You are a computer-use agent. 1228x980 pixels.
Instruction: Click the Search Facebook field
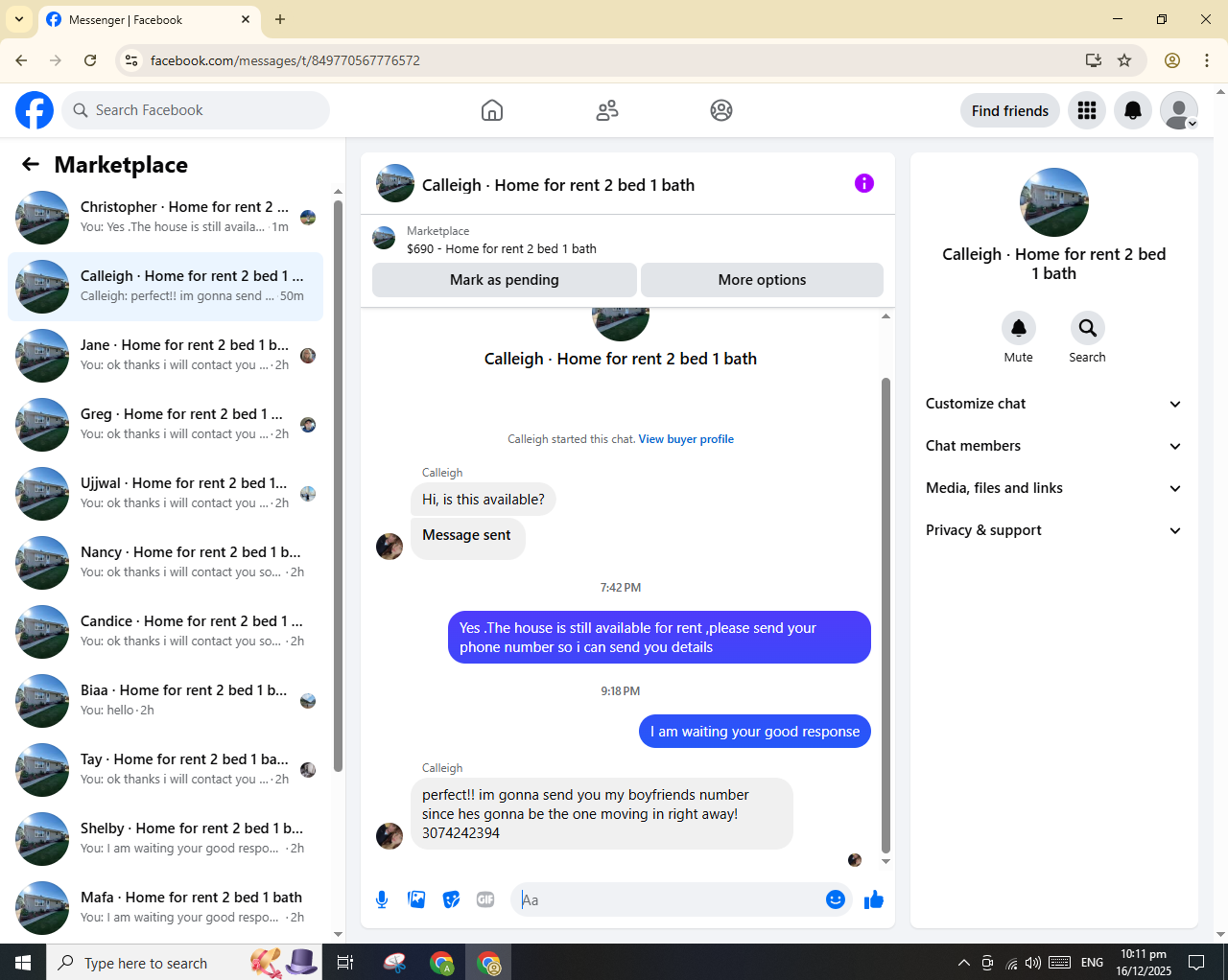(196, 110)
